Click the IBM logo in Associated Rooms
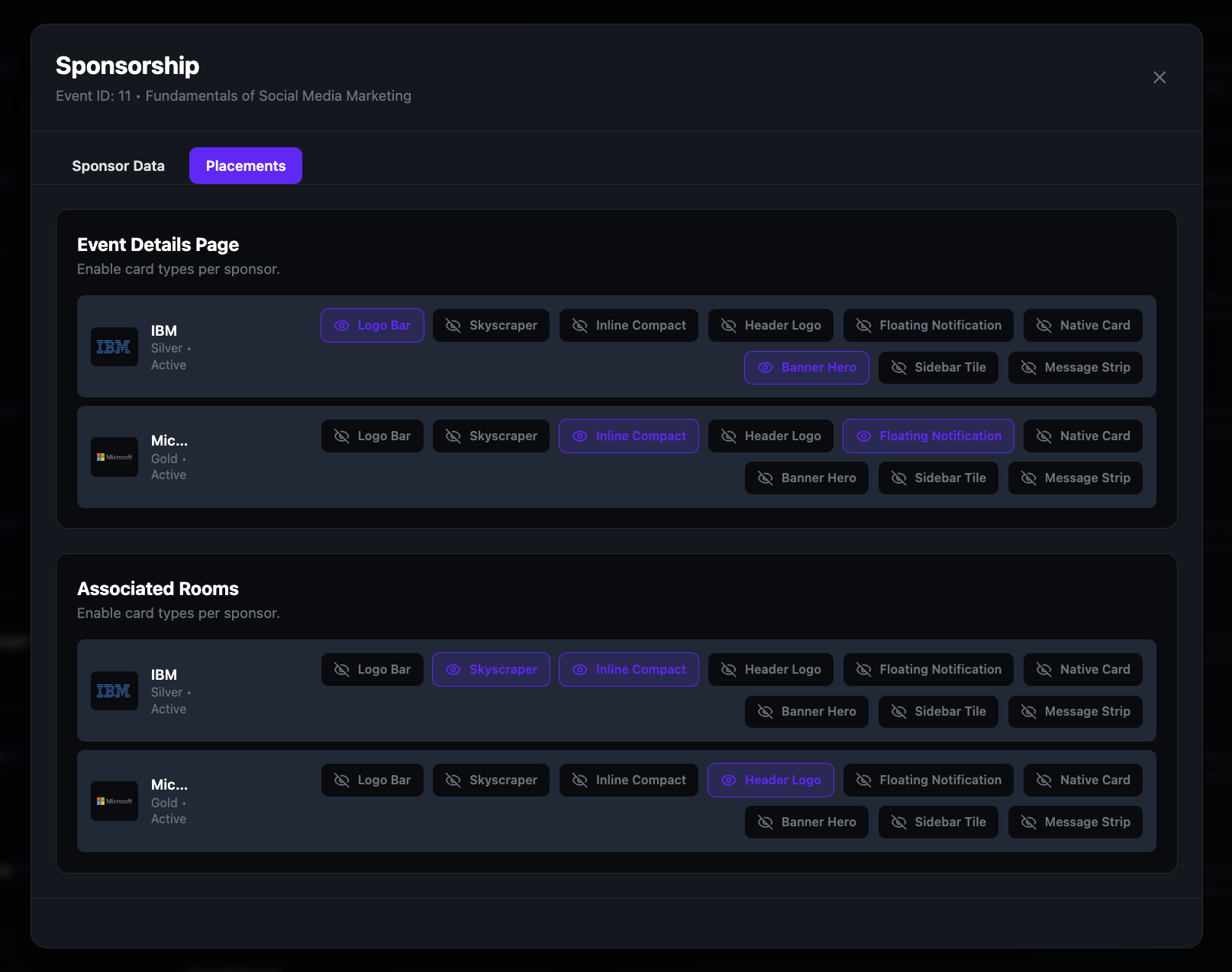 [114, 691]
